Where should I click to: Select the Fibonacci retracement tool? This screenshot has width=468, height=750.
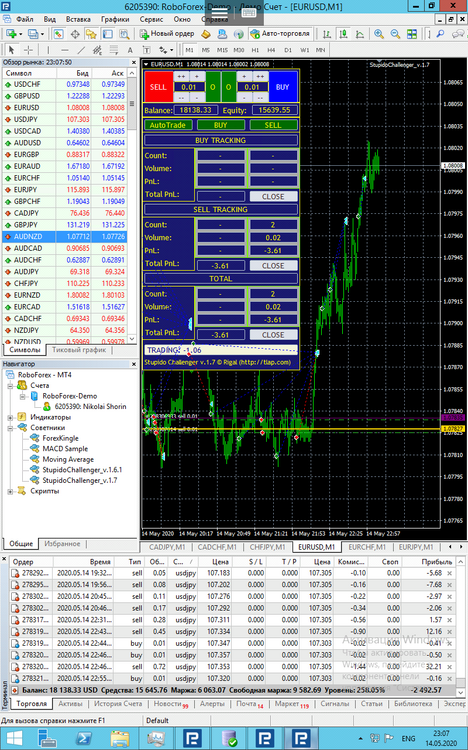pos(113,50)
